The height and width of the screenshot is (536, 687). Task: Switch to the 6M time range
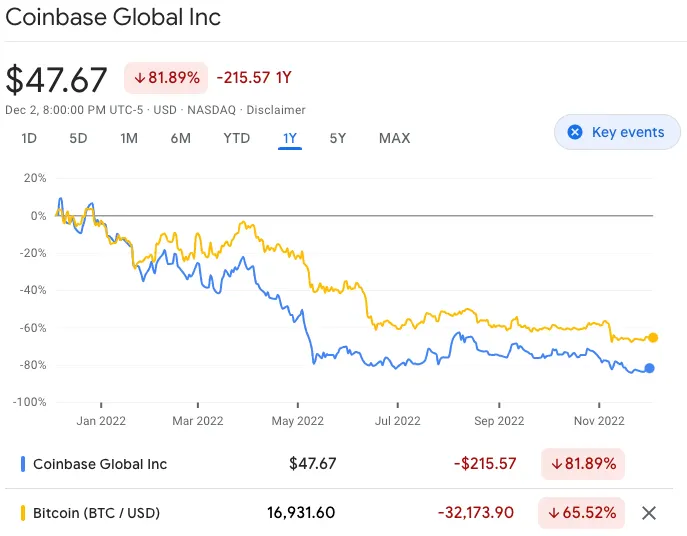coord(181,138)
